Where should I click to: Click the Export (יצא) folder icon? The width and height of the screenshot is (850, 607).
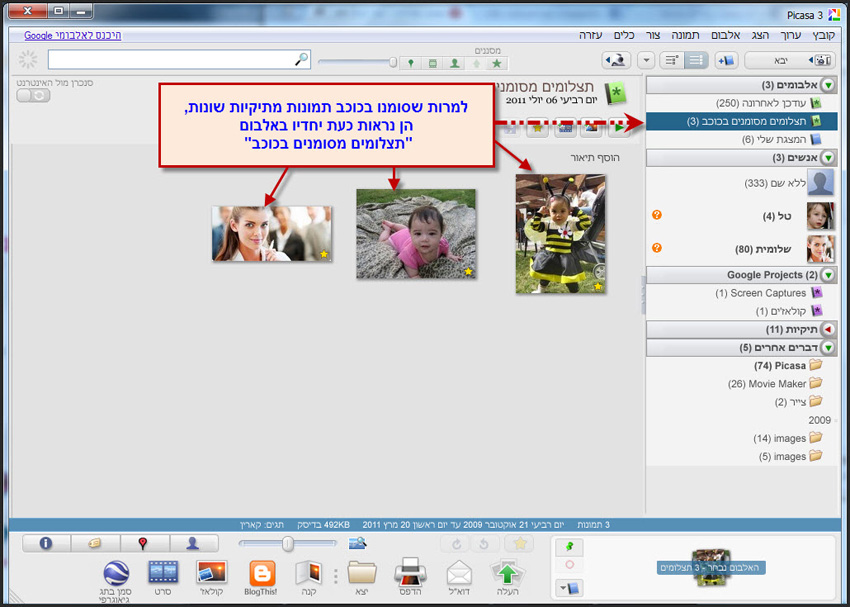coord(362,573)
